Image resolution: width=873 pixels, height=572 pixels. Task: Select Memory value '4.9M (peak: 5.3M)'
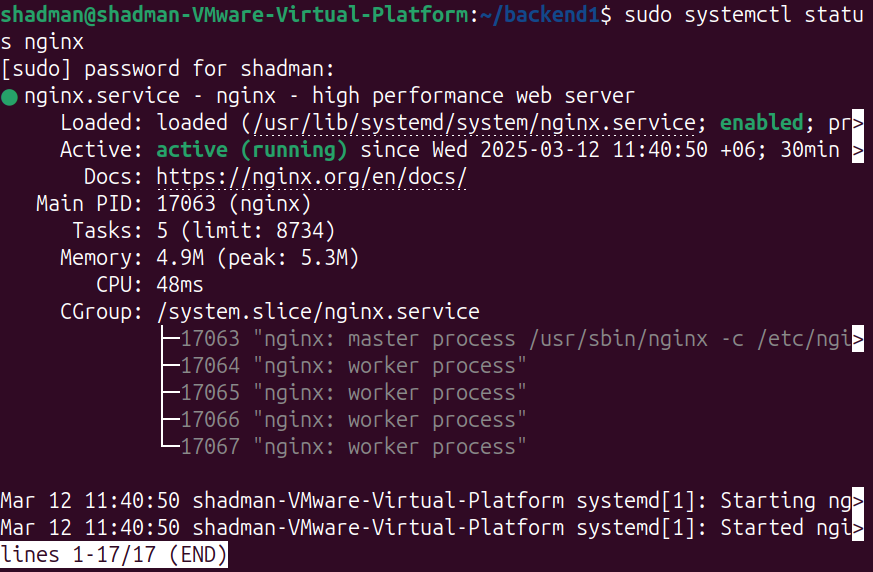click(258, 257)
